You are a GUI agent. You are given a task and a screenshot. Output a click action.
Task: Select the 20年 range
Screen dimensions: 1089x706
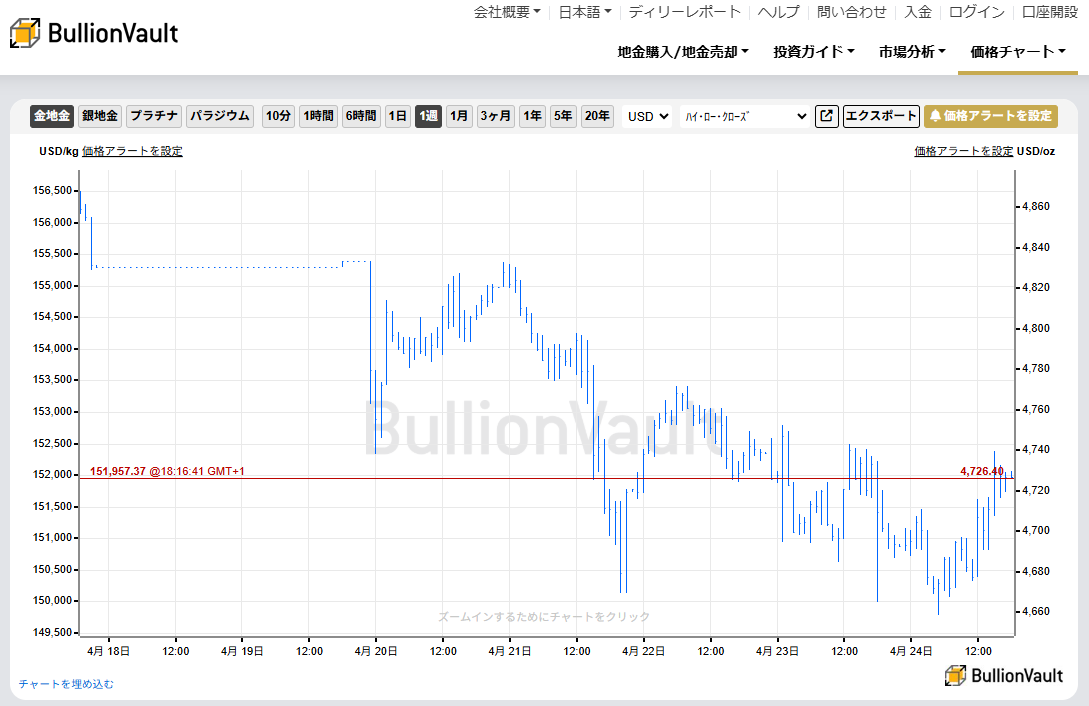[597, 116]
